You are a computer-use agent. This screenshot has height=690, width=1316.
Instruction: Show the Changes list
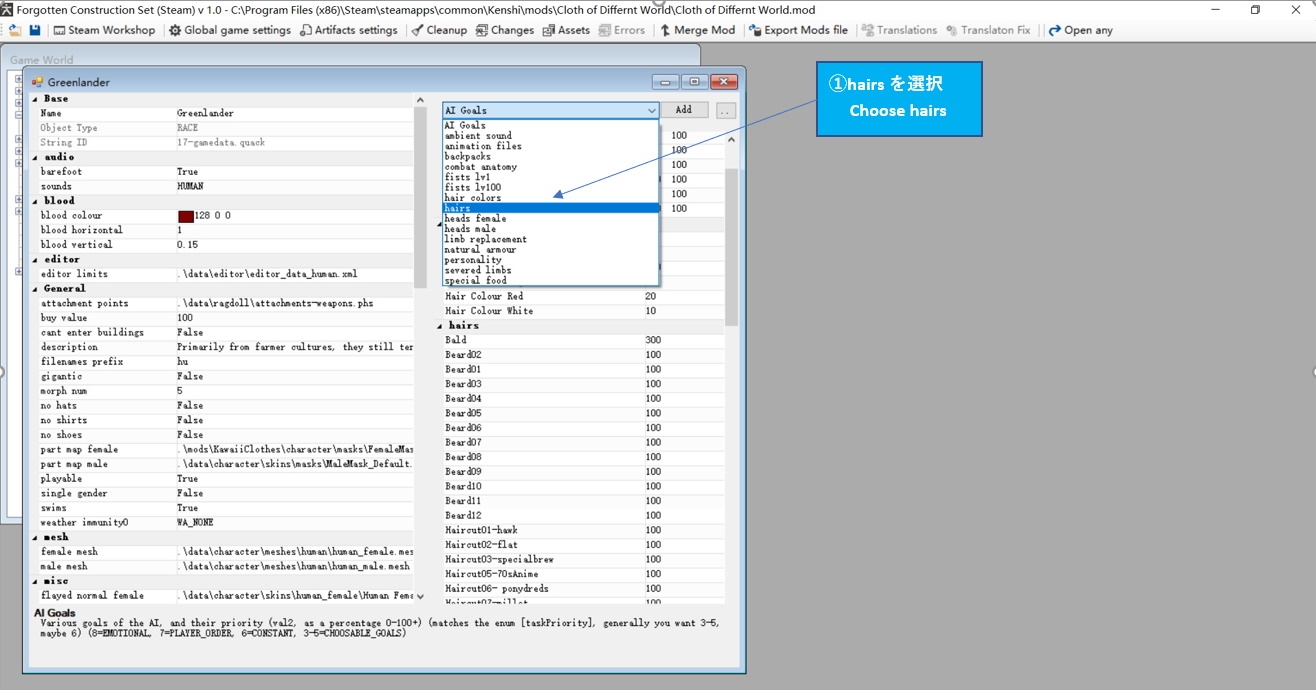tap(505, 30)
